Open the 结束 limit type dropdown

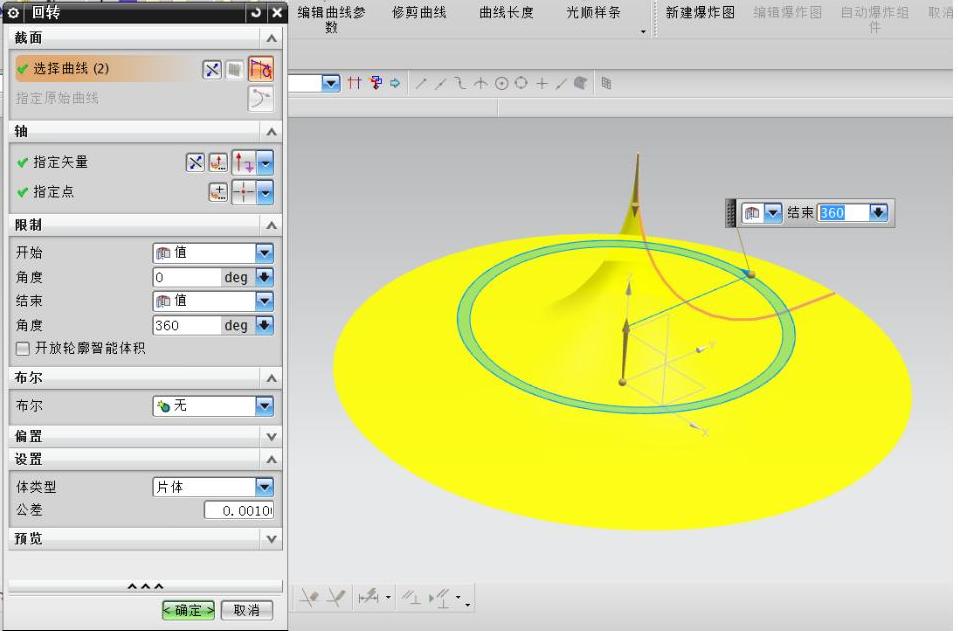[x=264, y=301]
